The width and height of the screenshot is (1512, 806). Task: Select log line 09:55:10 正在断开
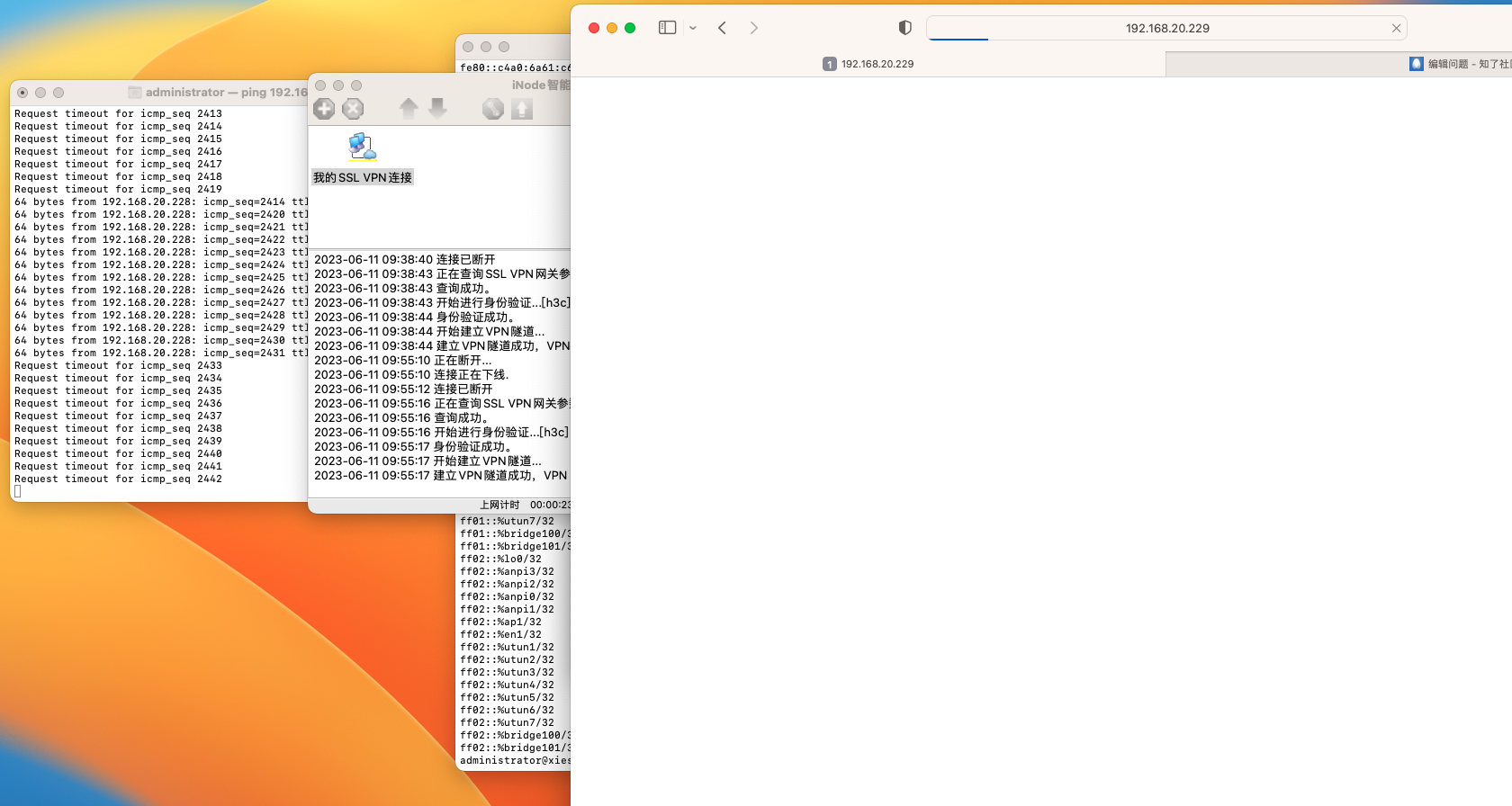coord(403,360)
